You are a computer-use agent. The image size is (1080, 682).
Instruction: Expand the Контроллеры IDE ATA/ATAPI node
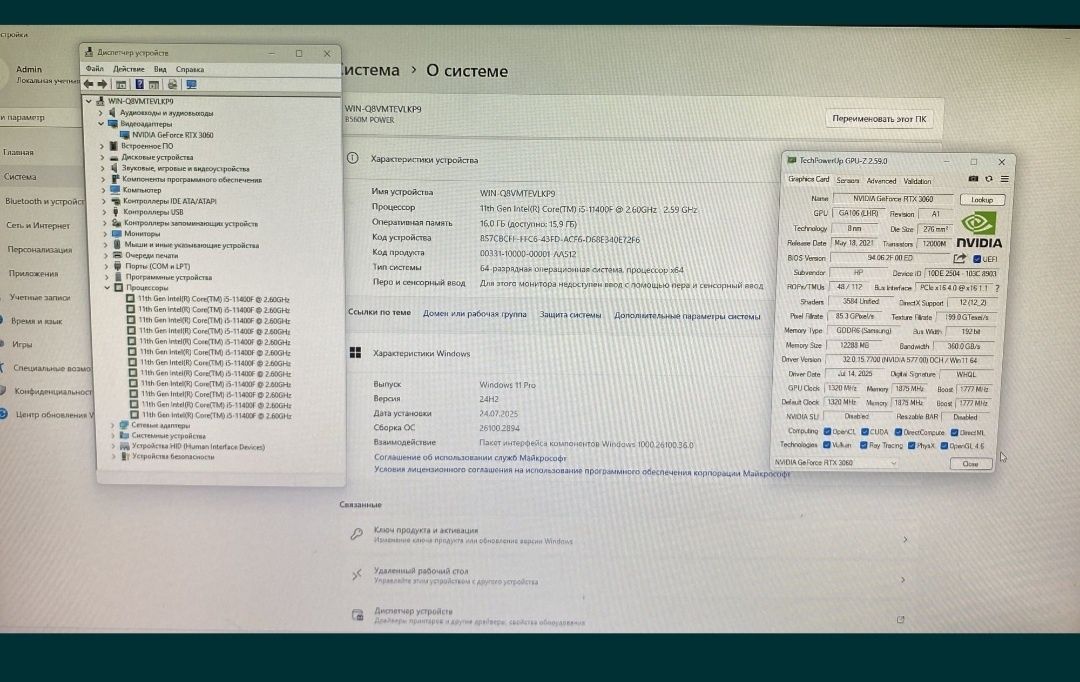point(104,201)
